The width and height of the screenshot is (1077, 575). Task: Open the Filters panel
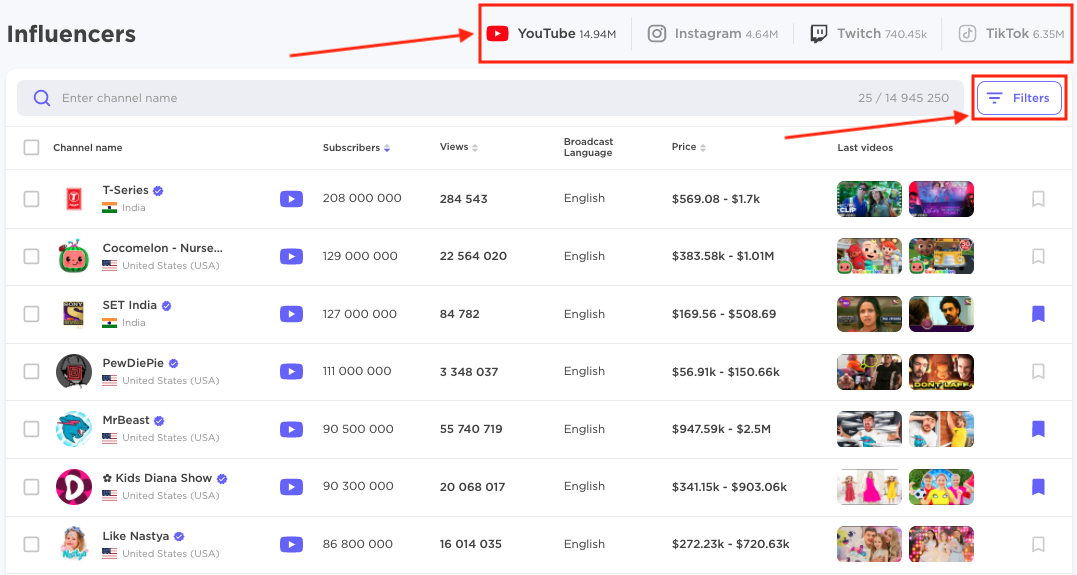point(1019,98)
